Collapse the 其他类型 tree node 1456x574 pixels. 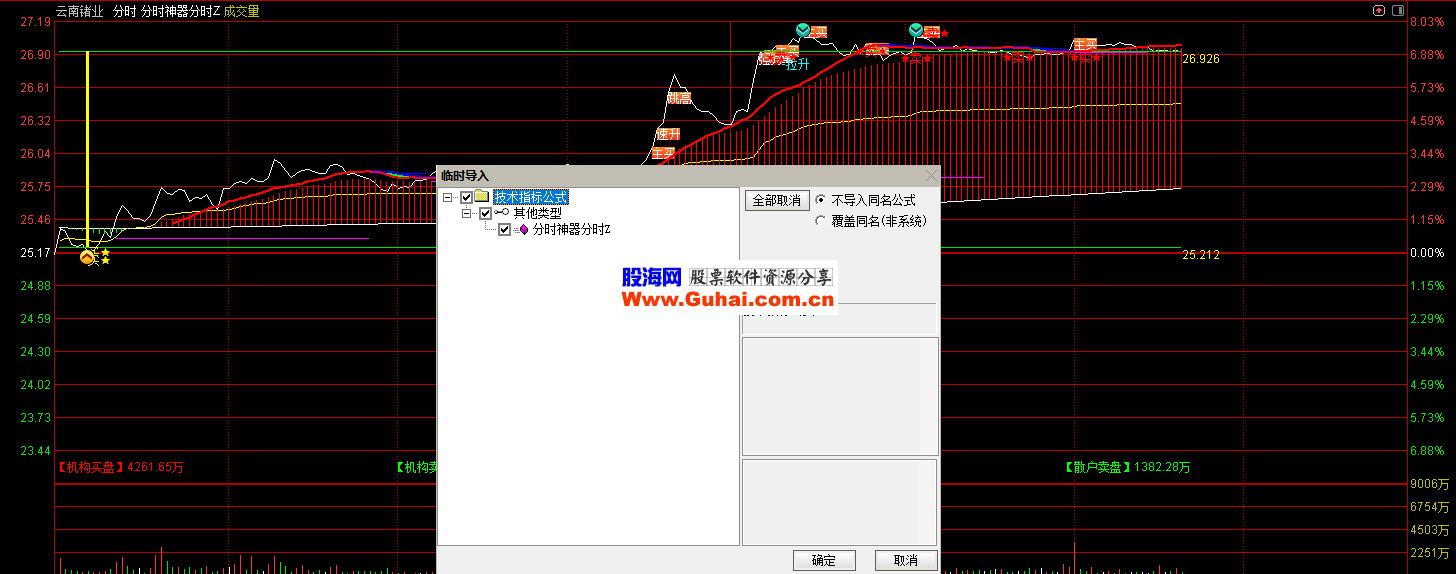pos(466,213)
